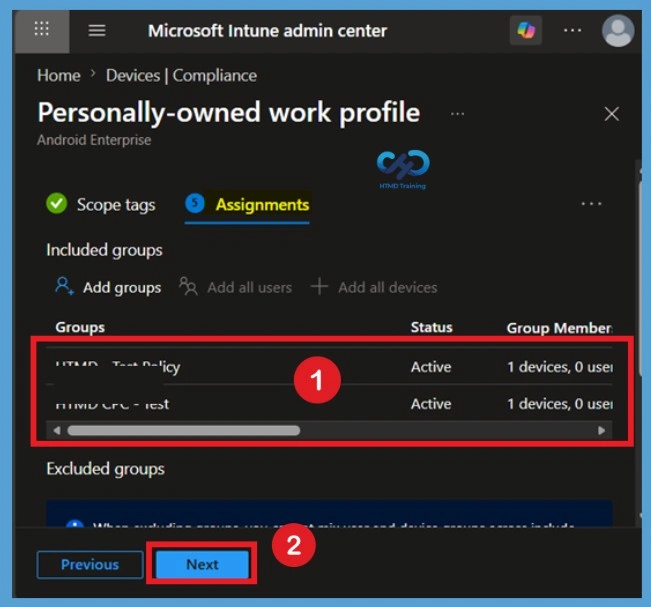Open the app launcher waffle icon
651x607 pixels.
coord(42,30)
